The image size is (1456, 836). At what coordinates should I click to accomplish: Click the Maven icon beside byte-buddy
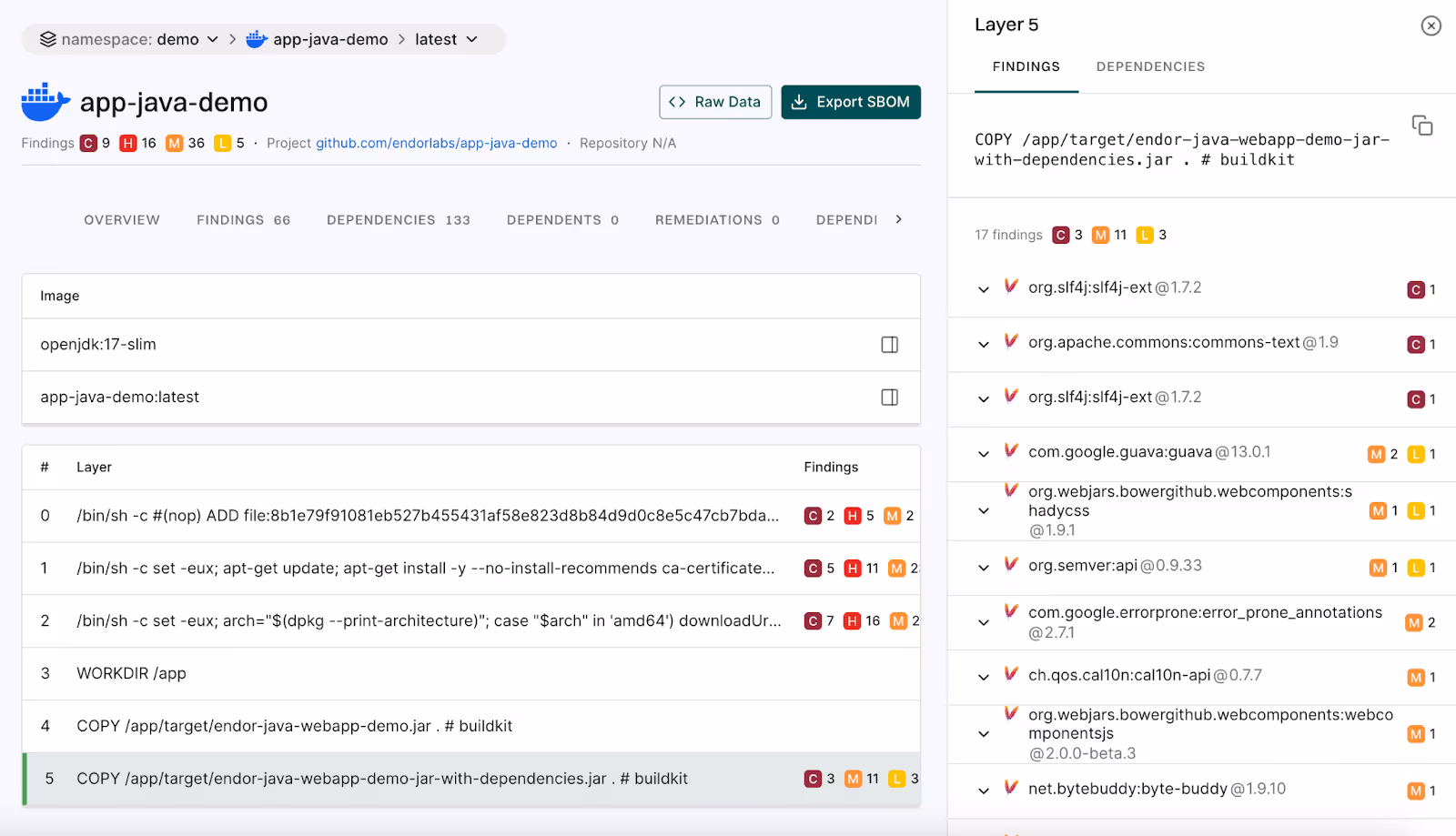click(x=1011, y=787)
